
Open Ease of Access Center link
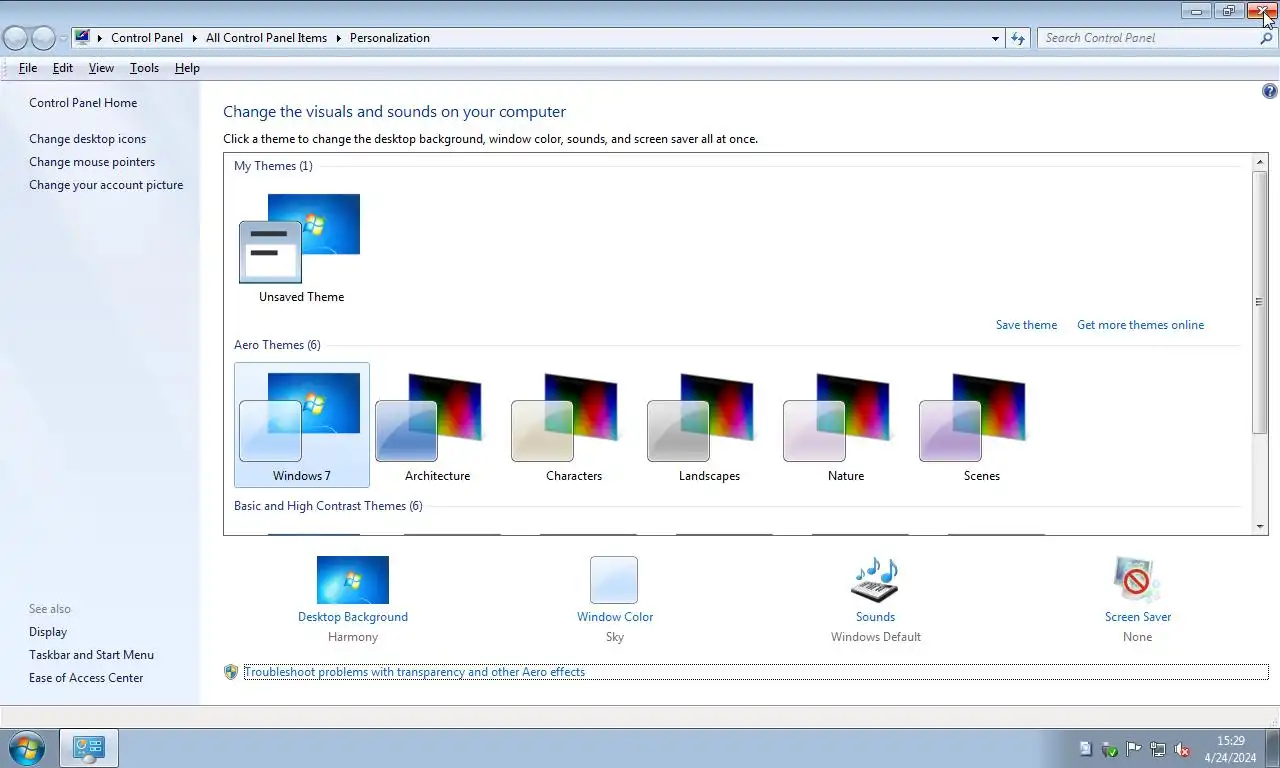[x=86, y=678]
